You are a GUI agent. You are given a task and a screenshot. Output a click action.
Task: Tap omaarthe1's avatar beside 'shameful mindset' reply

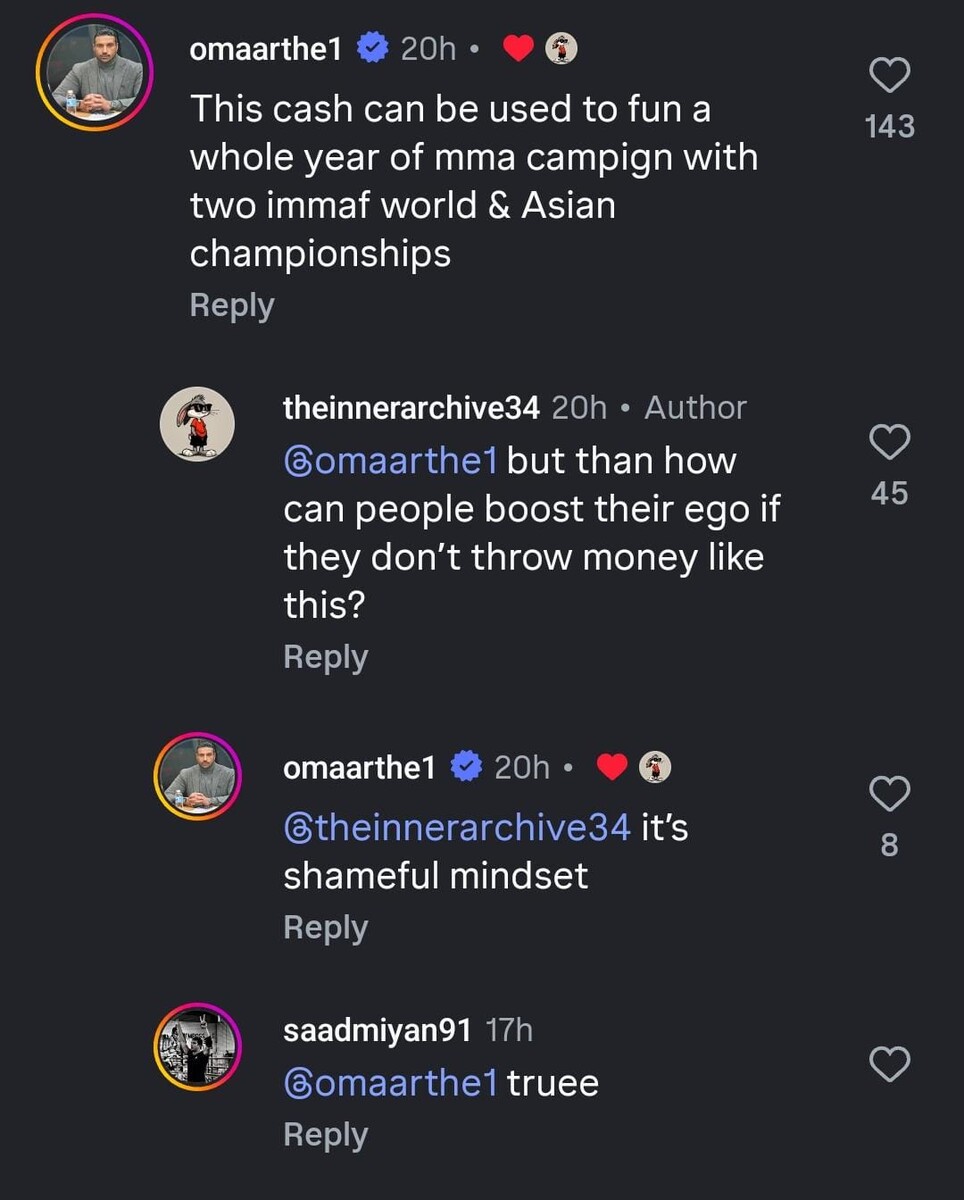pos(198,777)
